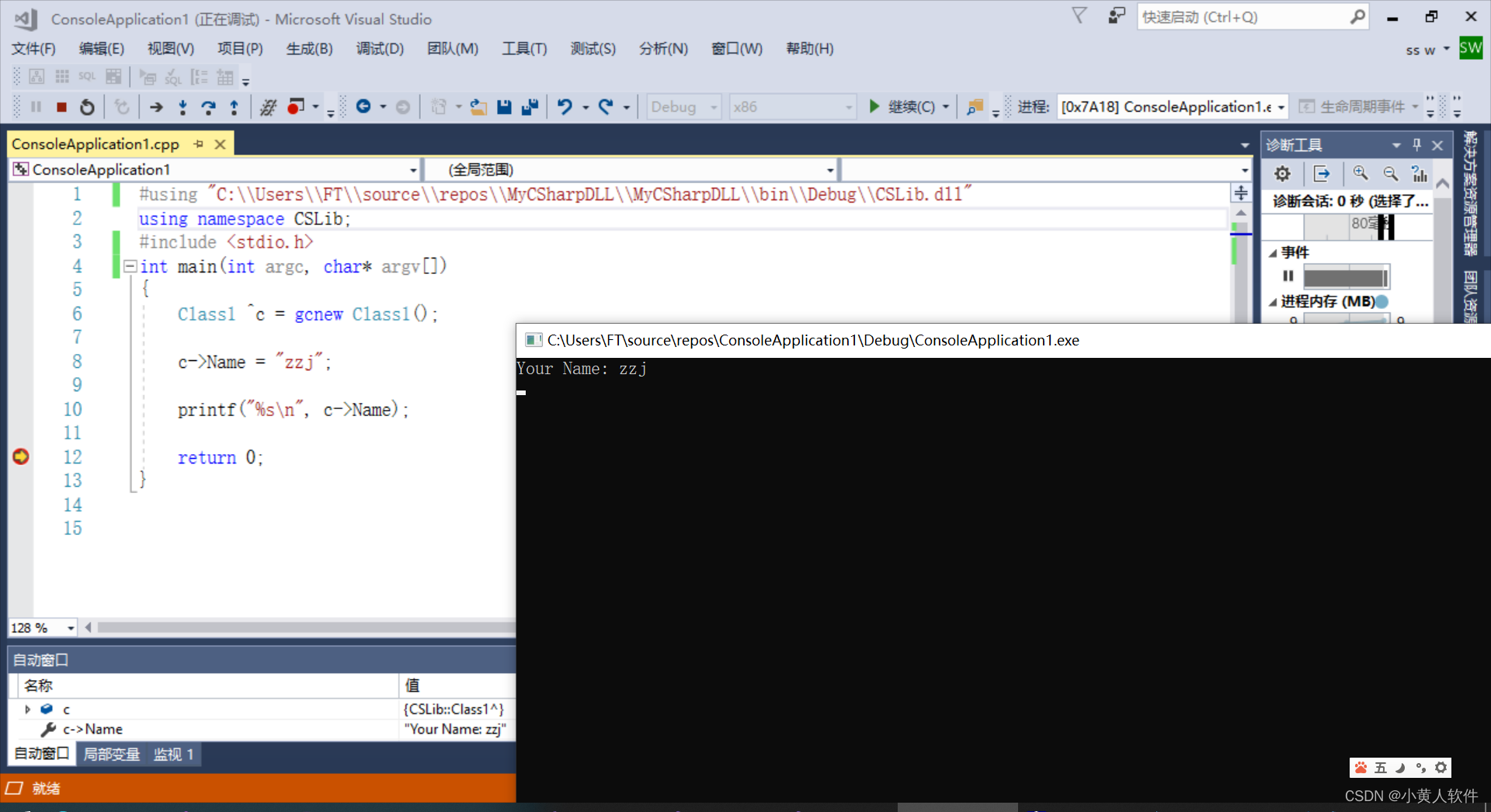
Task: Toggle the breakpoint on line 12
Action: coord(21,456)
